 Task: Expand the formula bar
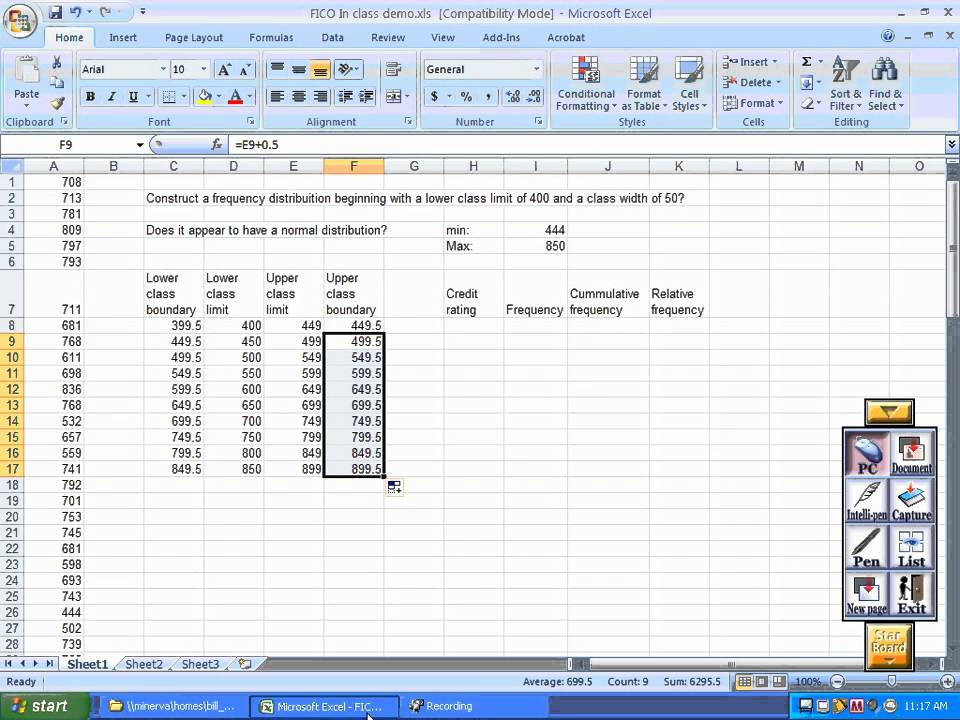[951, 144]
